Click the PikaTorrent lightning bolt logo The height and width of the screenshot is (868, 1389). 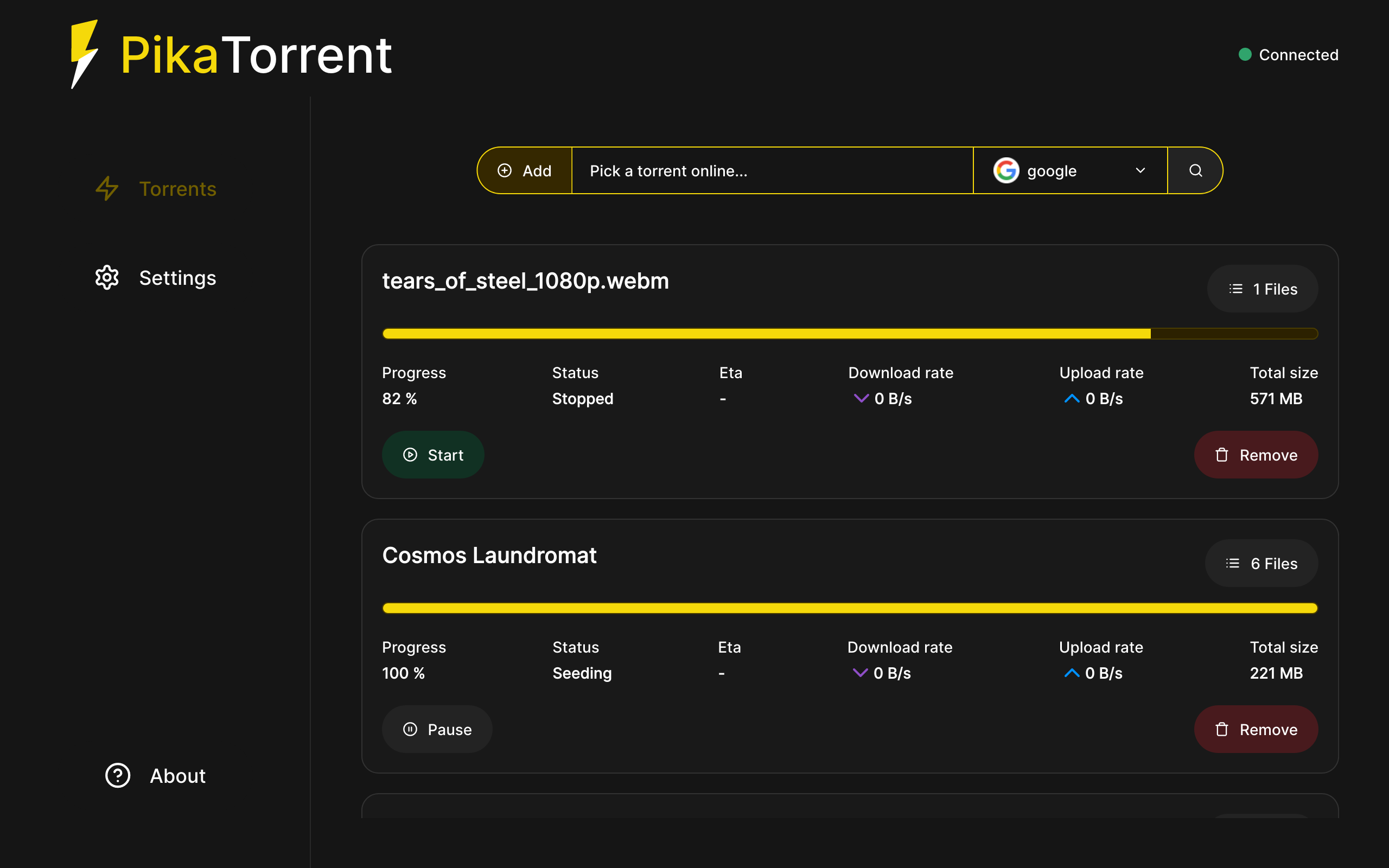tap(85, 55)
